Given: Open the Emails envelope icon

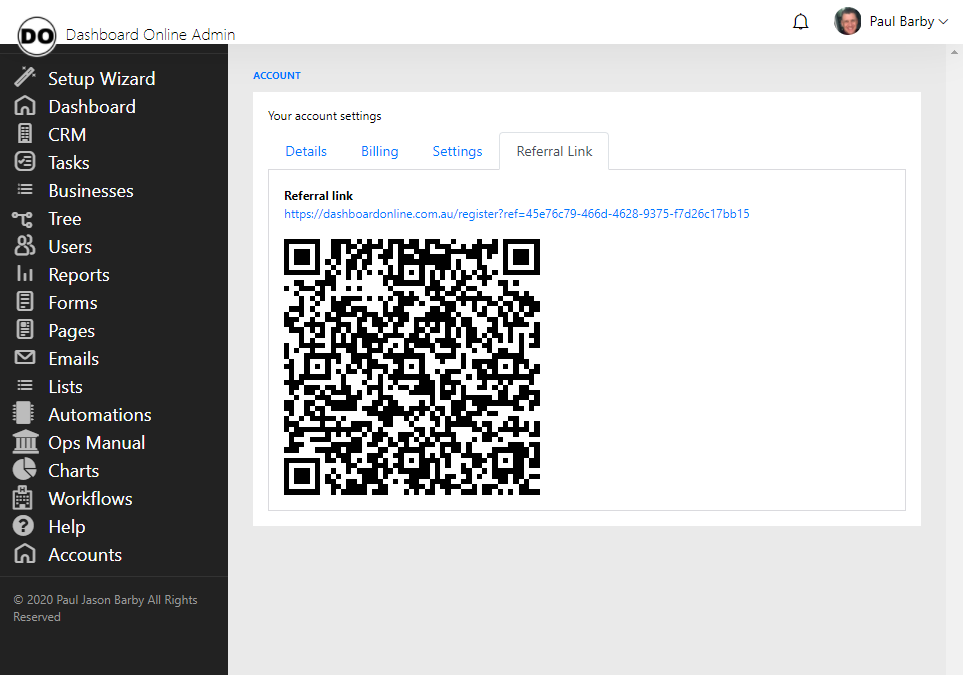Looking at the screenshot, I should (x=25, y=357).
